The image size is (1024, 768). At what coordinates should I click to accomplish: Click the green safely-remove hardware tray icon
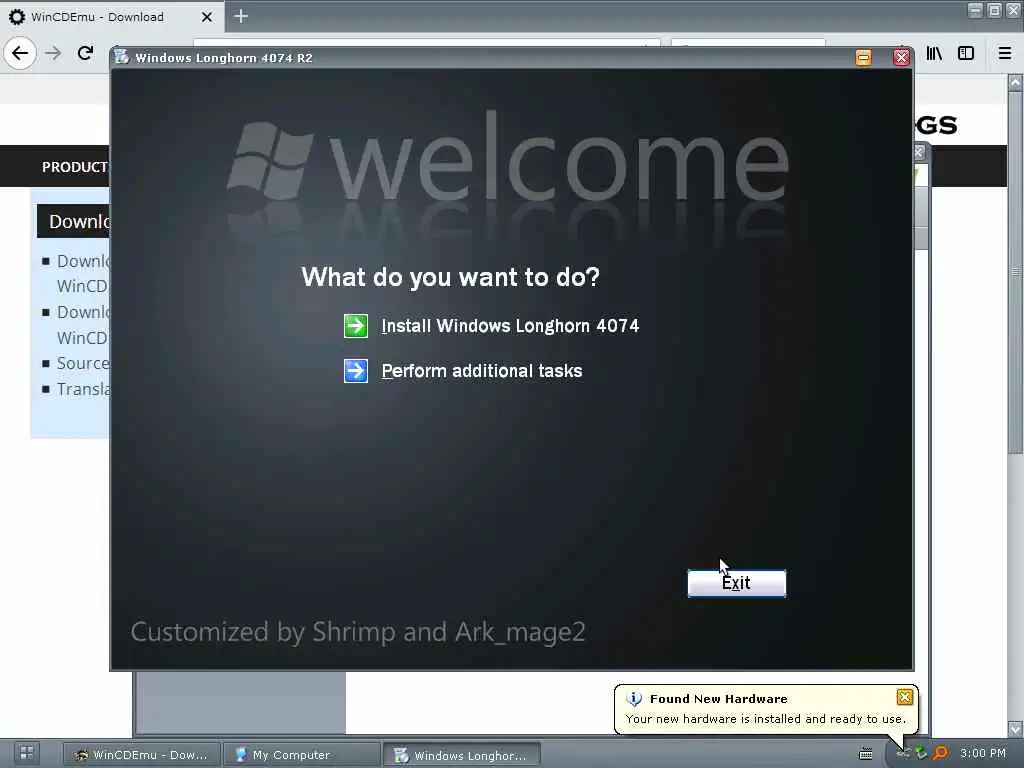pyautogui.click(x=921, y=754)
